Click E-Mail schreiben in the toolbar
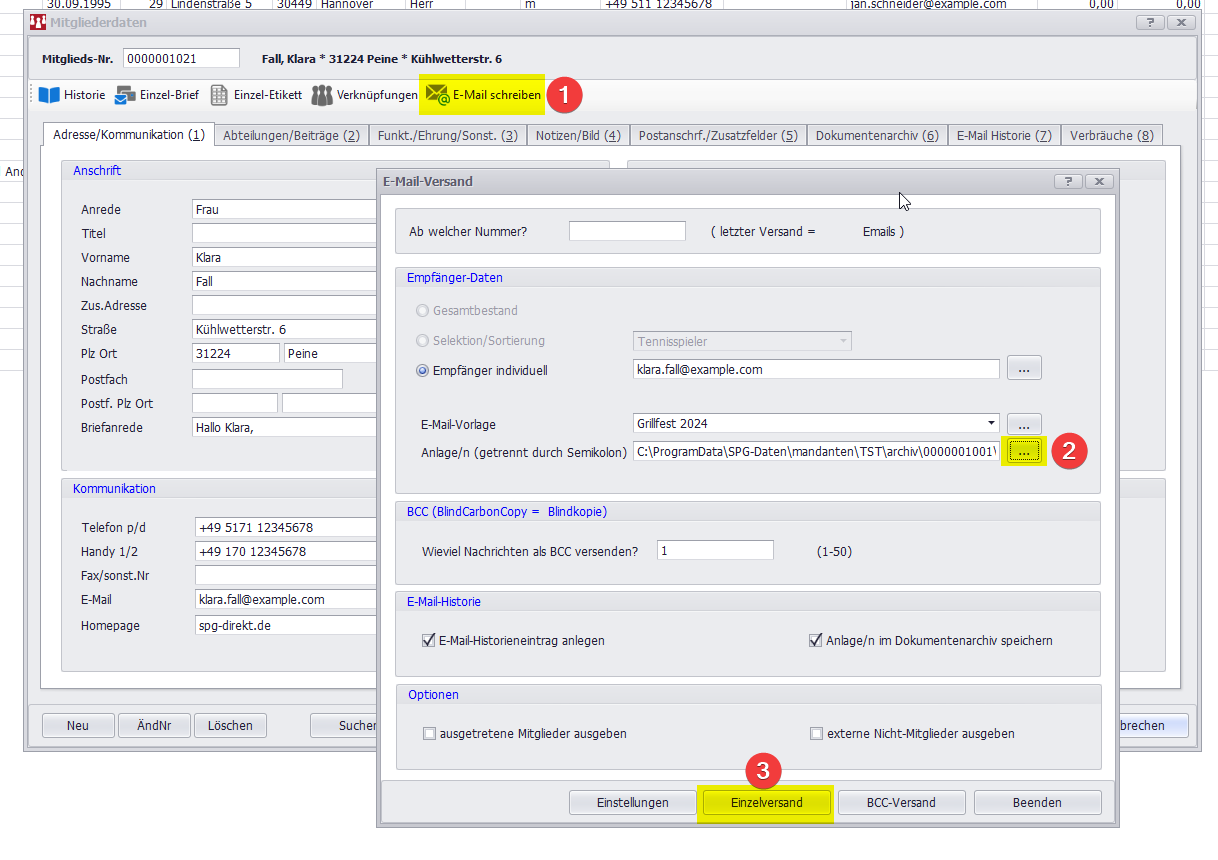Image resolution: width=1218 pixels, height=860 pixels. click(x=484, y=95)
